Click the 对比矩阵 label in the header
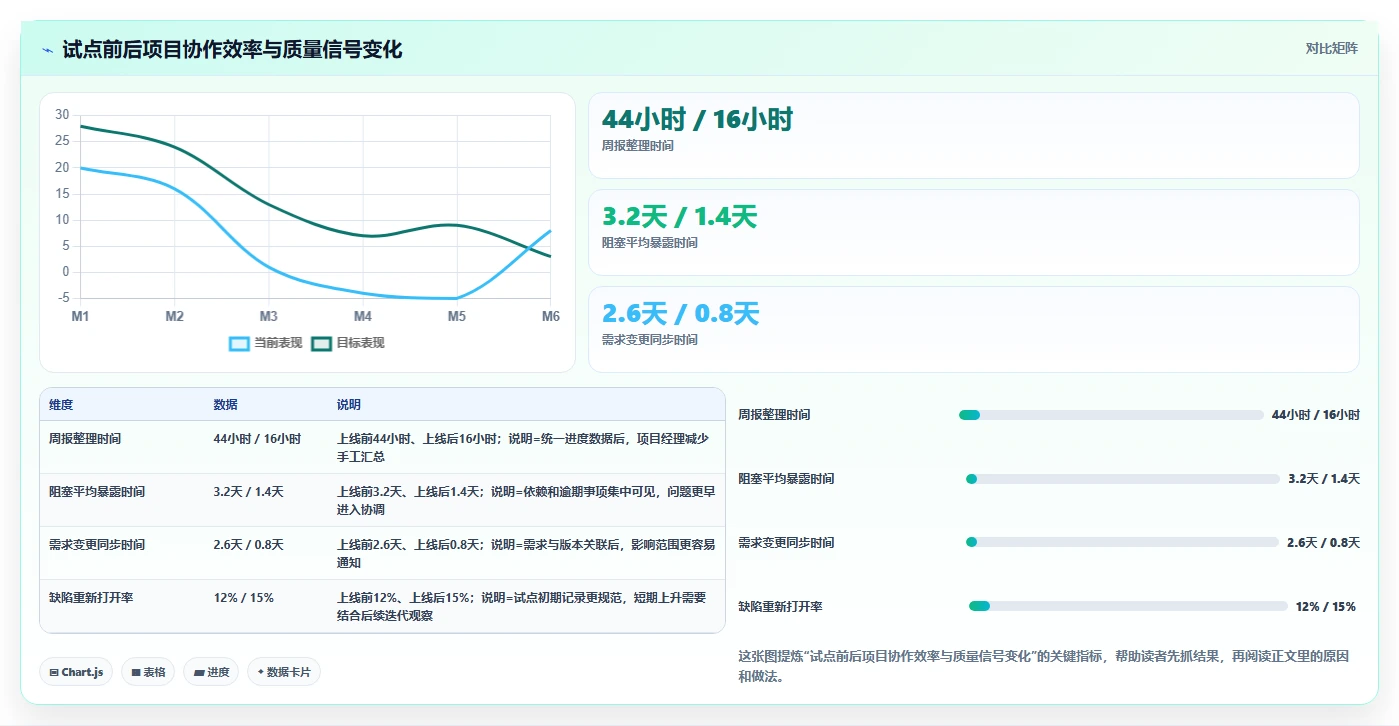Viewport: 1399px width, 726px height. 1331,48
